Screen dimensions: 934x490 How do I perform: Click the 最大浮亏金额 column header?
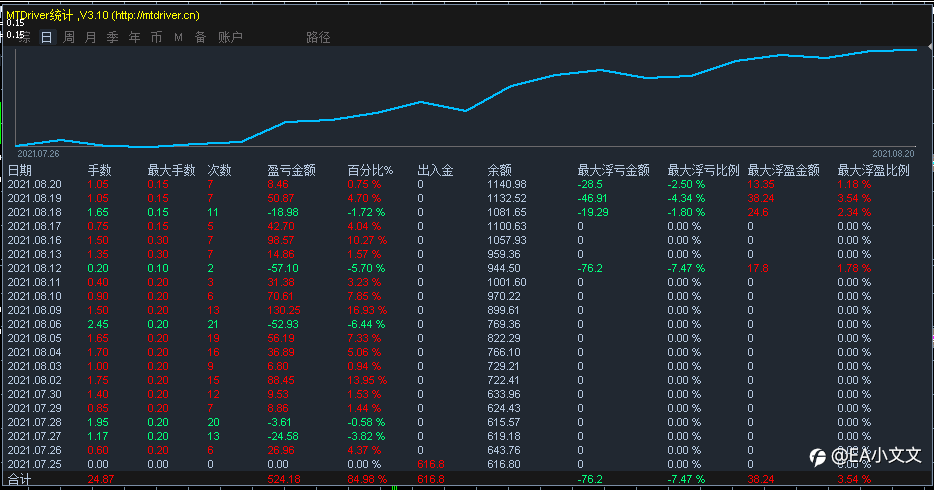pos(614,170)
